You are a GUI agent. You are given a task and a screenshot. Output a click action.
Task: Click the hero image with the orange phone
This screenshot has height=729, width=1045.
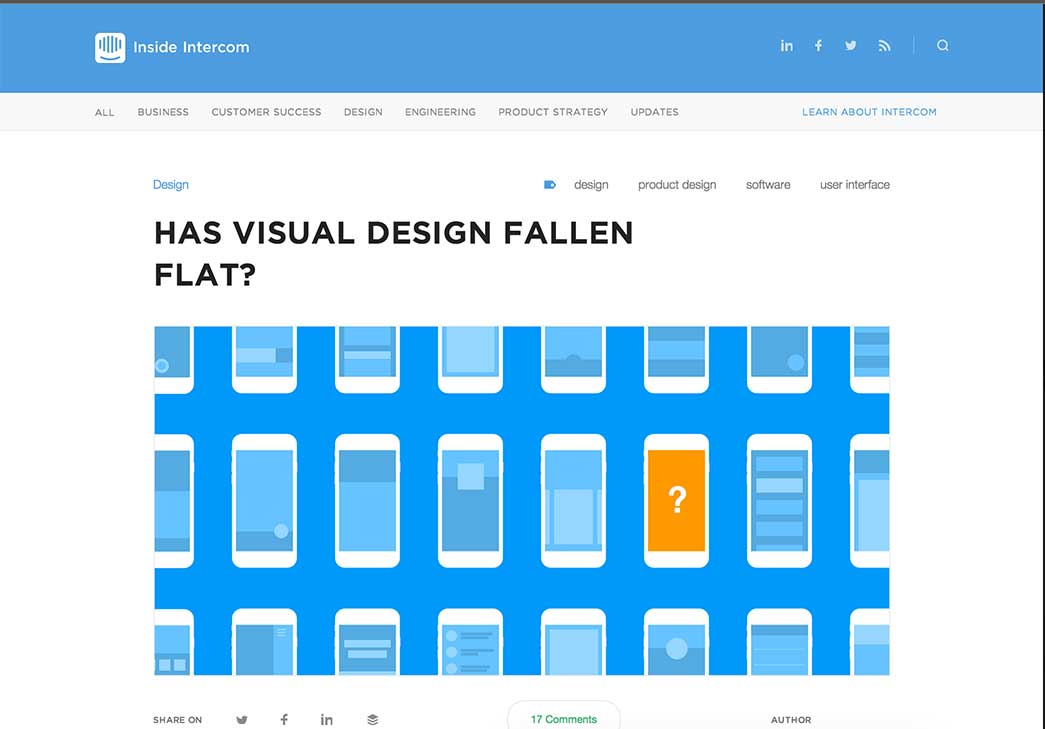coord(520,498)
